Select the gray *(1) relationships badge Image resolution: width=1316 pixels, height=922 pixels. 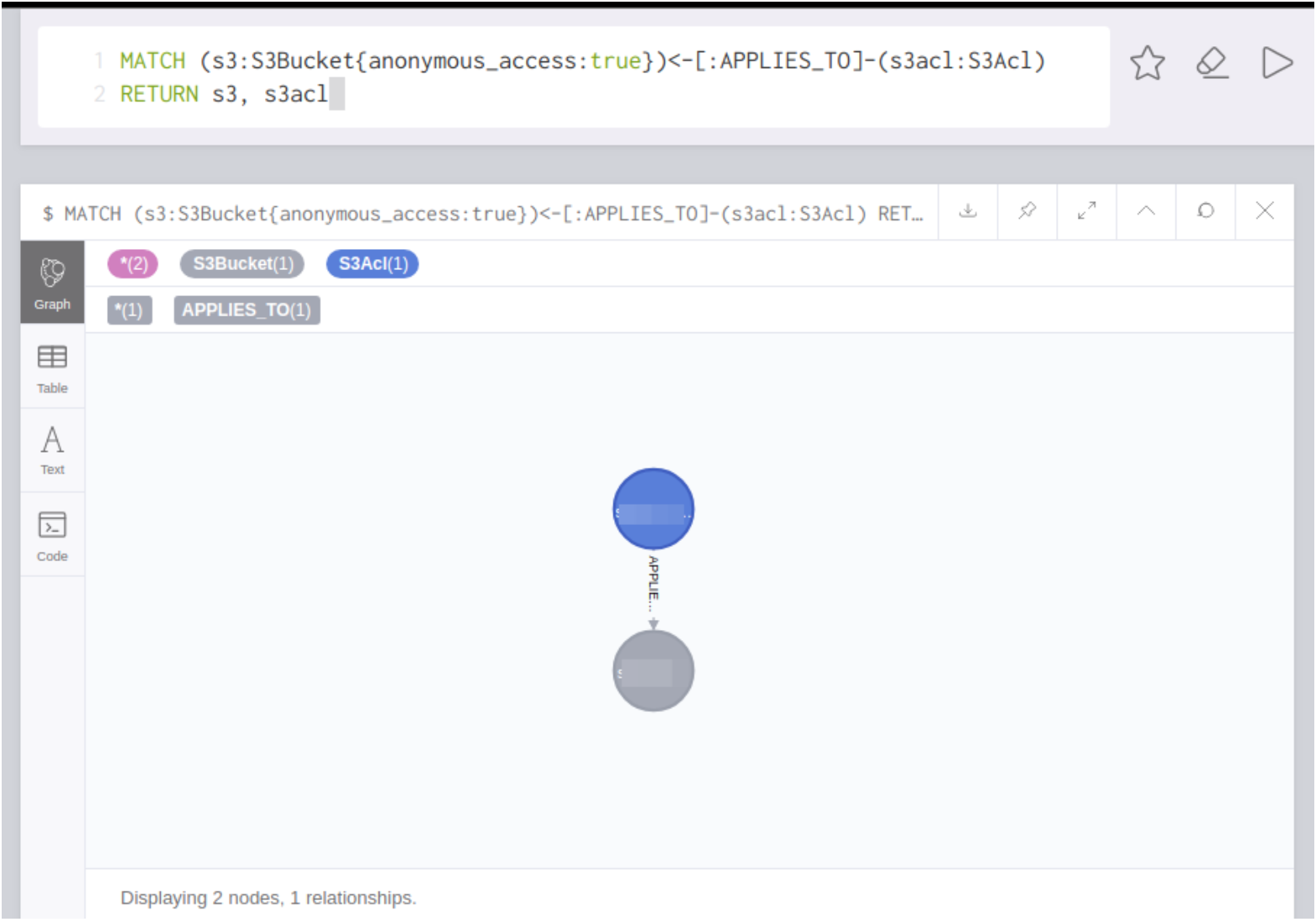(x=130, y=310)
